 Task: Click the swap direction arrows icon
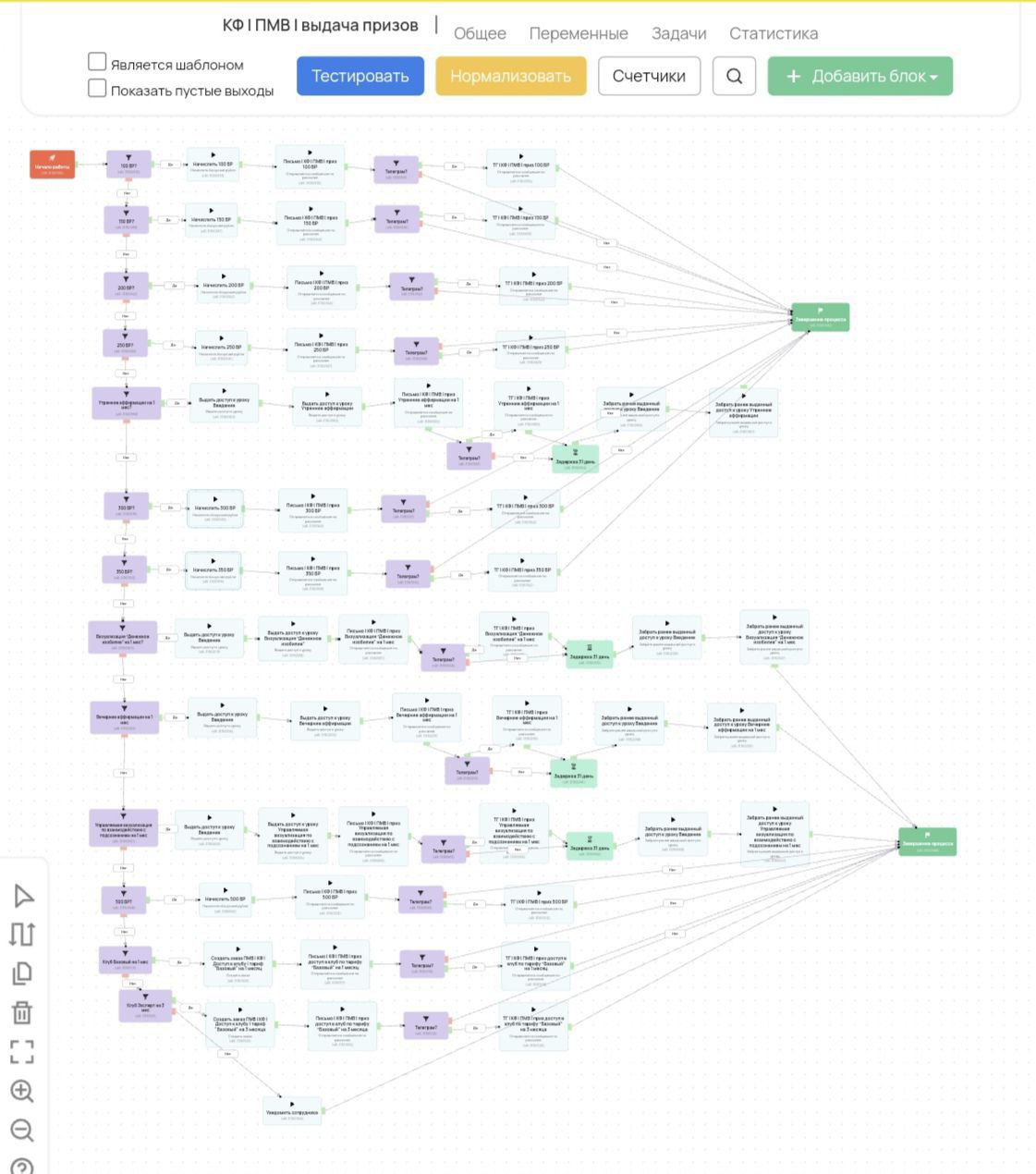[22, 934]
